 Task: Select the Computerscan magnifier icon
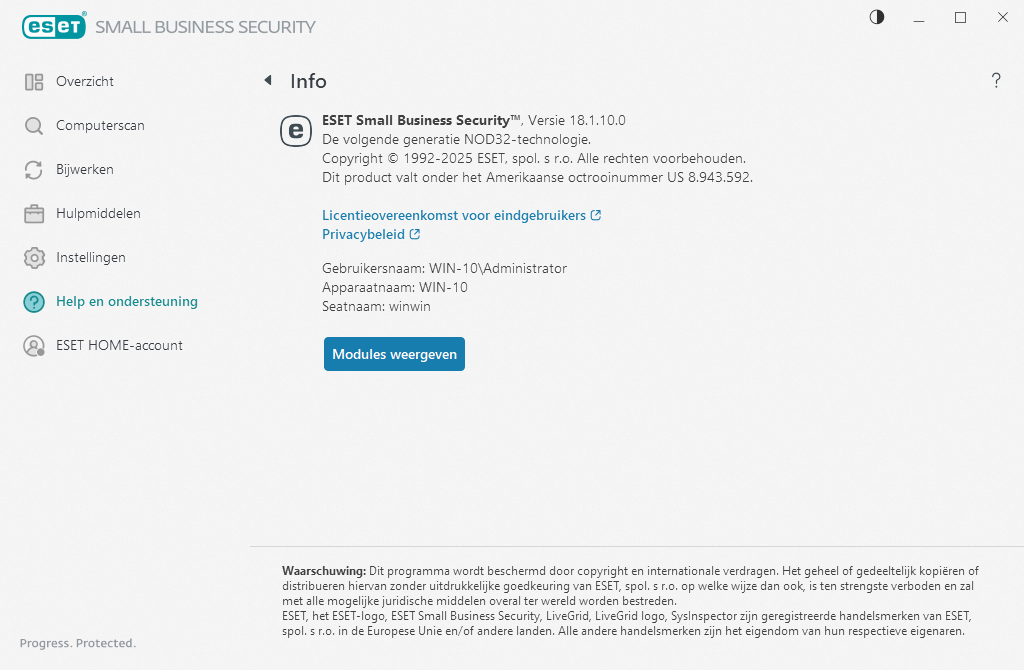click(34, 126)
